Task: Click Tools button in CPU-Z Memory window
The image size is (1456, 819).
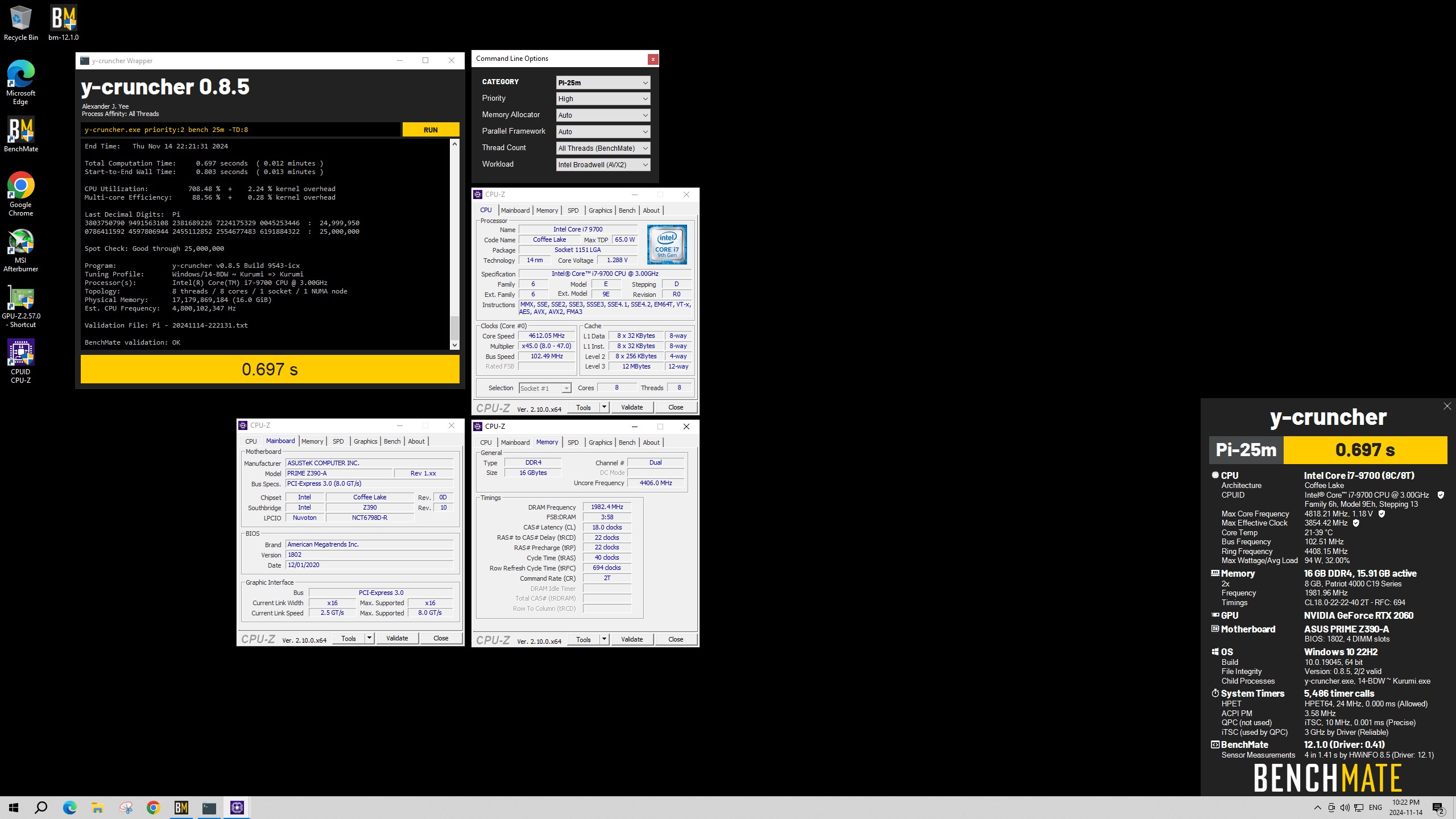Action: pyautogui.click(x=584, y=639)
